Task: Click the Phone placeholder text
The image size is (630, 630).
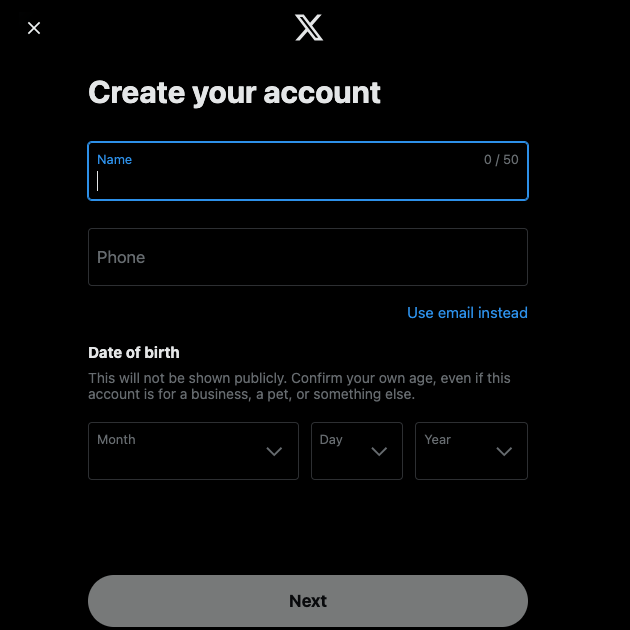Action: (121, 257)
